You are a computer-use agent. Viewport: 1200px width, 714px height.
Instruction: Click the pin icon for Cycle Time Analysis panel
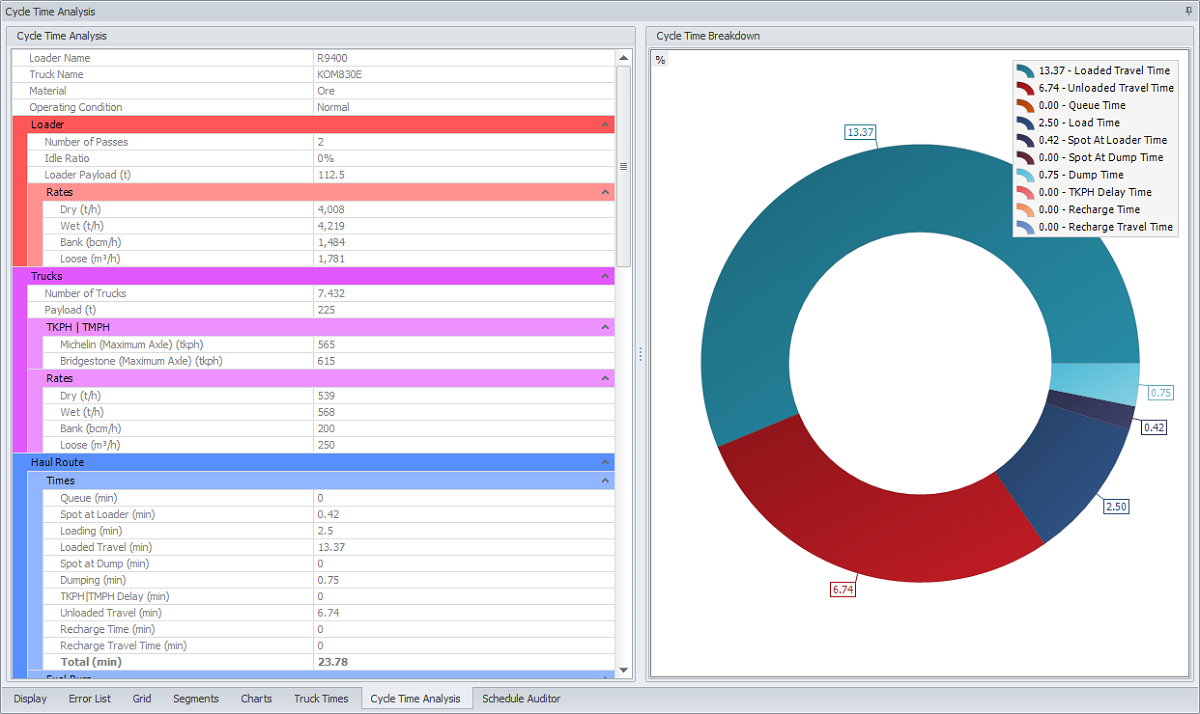point(1188,11)
